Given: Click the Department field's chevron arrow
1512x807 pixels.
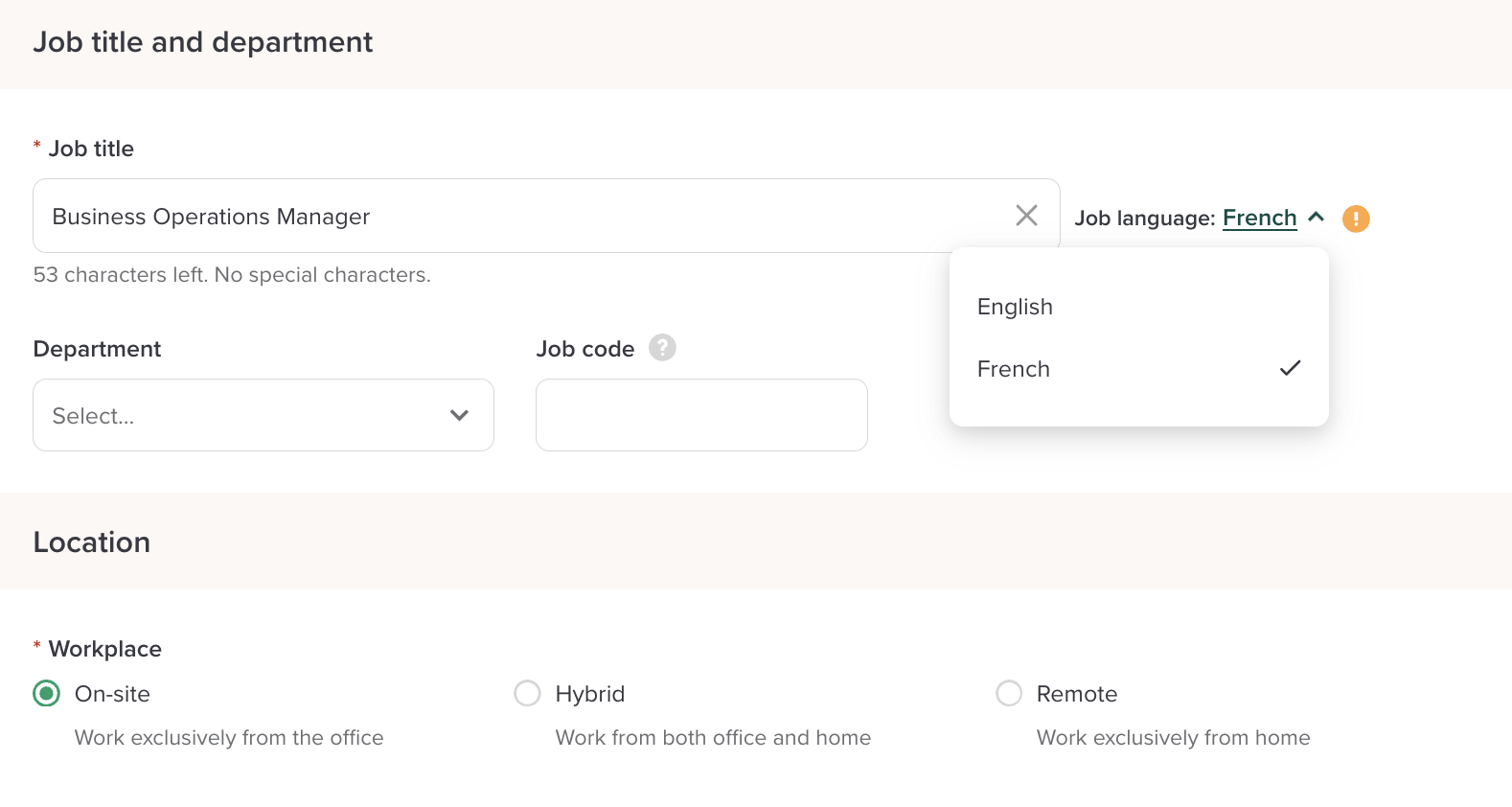Looking at the screenshot, I should (459, 415).
